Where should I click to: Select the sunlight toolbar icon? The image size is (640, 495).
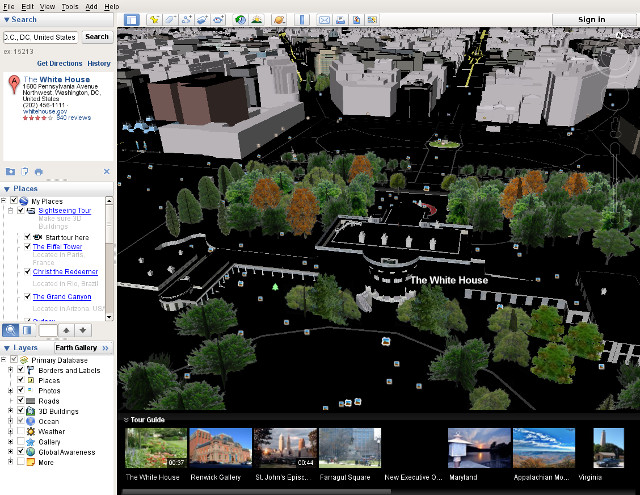257,19
